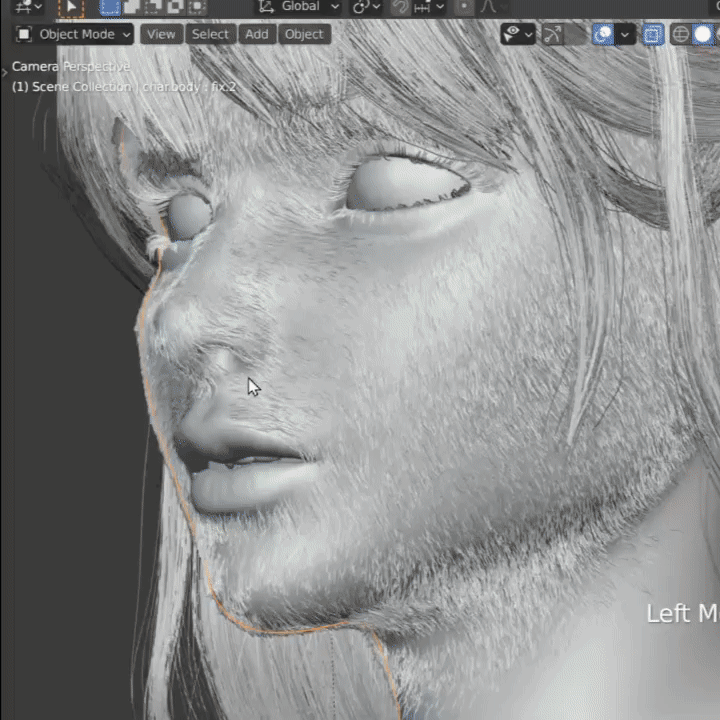Click the 'Scene Collection | char.body : fix.2' text
Screen dimensions: 720x720
point(134,86)
